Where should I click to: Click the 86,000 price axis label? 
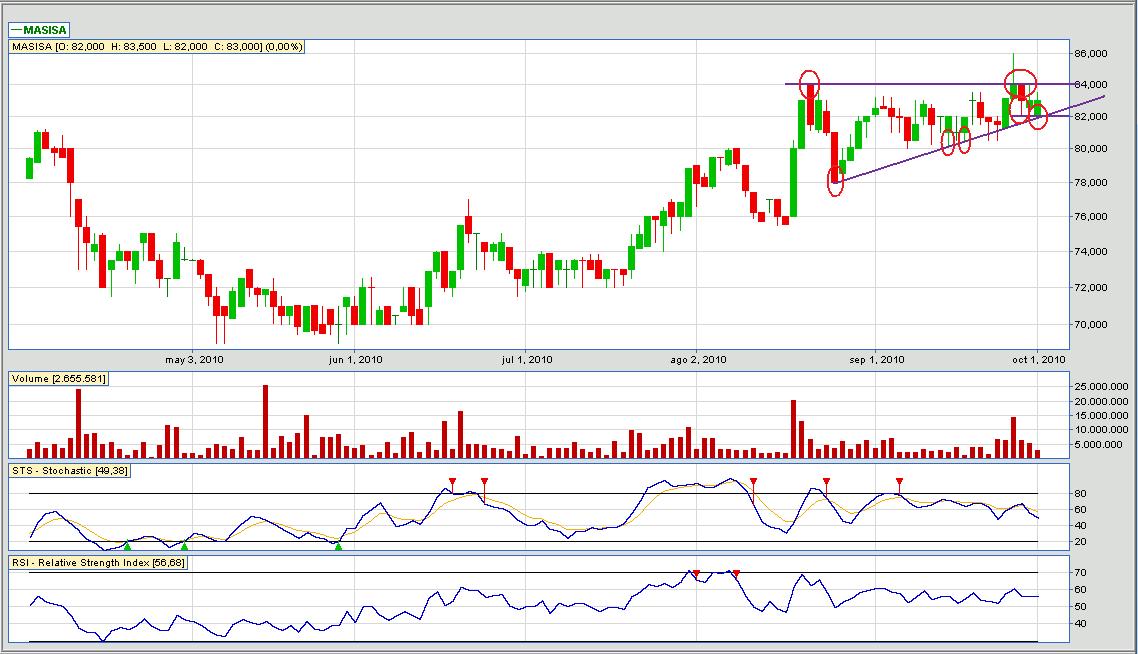[x=1092, y=53]
